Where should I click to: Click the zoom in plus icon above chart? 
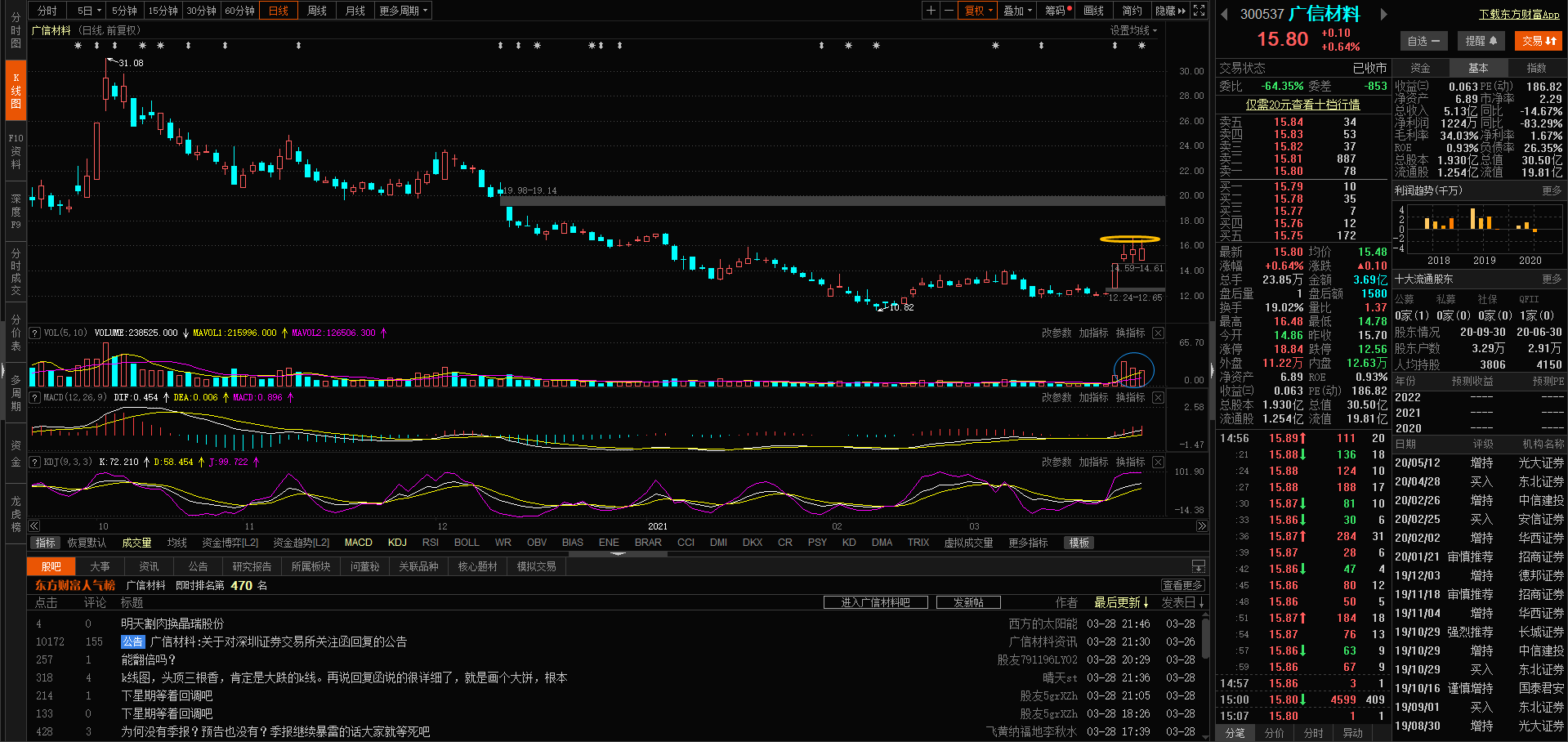pos(931,11)
